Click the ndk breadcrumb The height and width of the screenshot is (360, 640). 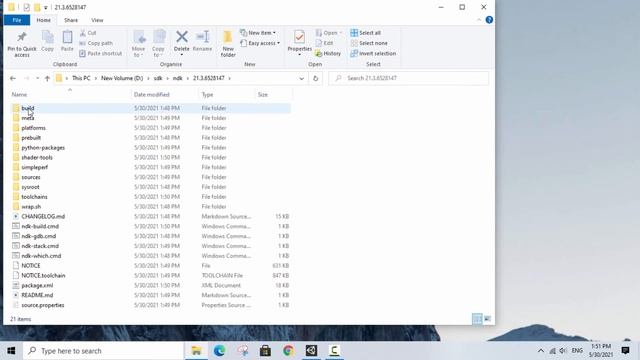click(x=178, y=78)
